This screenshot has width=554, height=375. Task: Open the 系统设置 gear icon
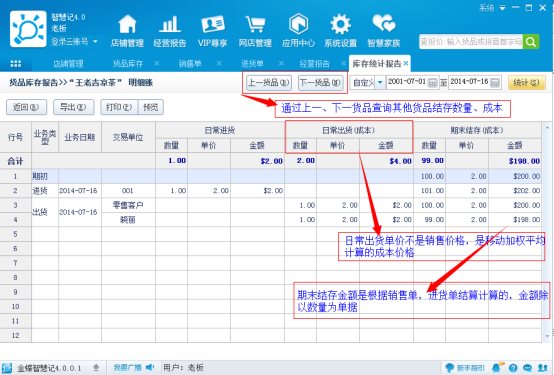pos(341,25)
